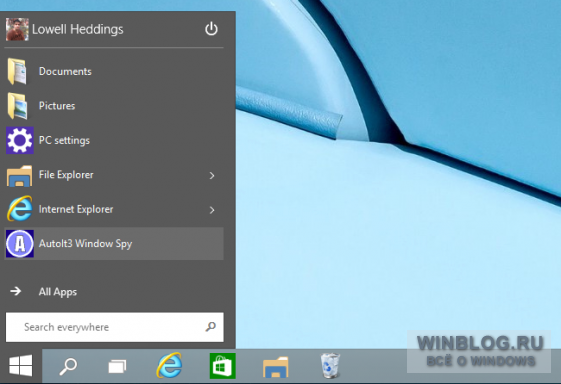Screen dimensions: 561x384
Task: Select the Documents label in Start menu
Action: (65, 71)
